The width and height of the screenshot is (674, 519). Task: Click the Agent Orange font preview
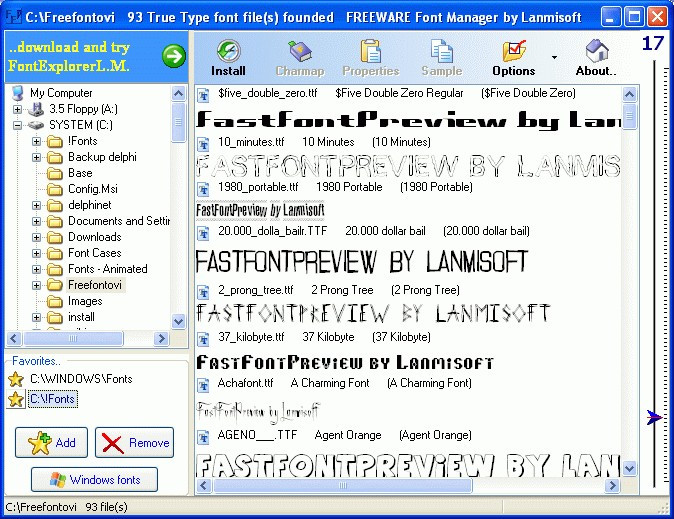tap(407, 464)
